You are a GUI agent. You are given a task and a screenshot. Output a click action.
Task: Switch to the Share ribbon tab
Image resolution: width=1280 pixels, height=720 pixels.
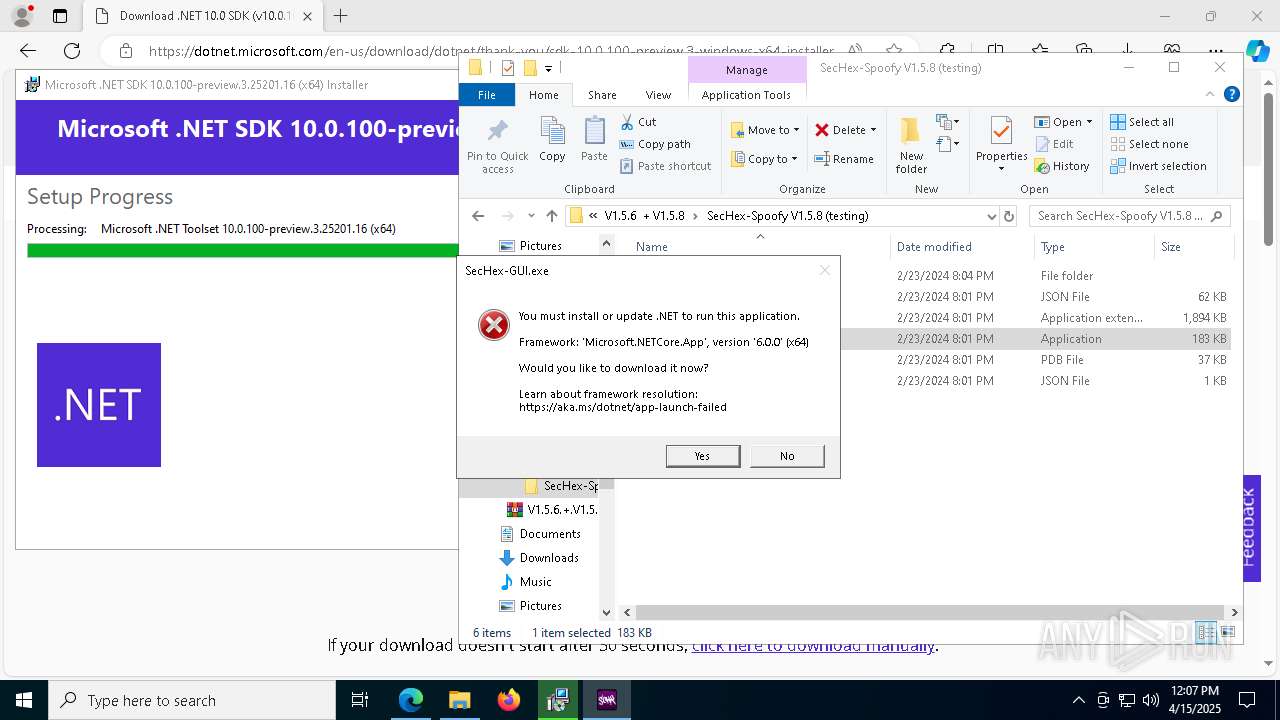pos(602,95)
